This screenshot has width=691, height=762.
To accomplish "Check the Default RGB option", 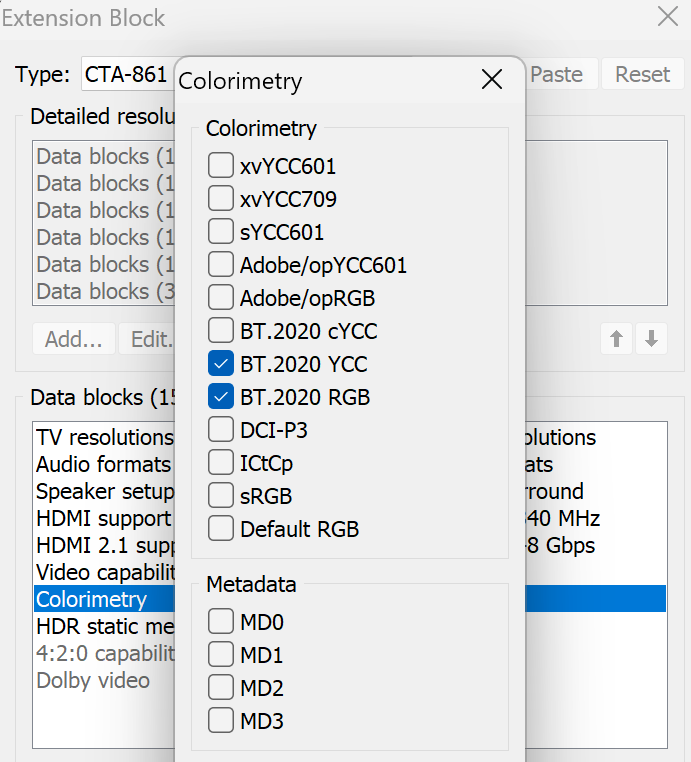I will pyautogui.click(x=221, y=529).
